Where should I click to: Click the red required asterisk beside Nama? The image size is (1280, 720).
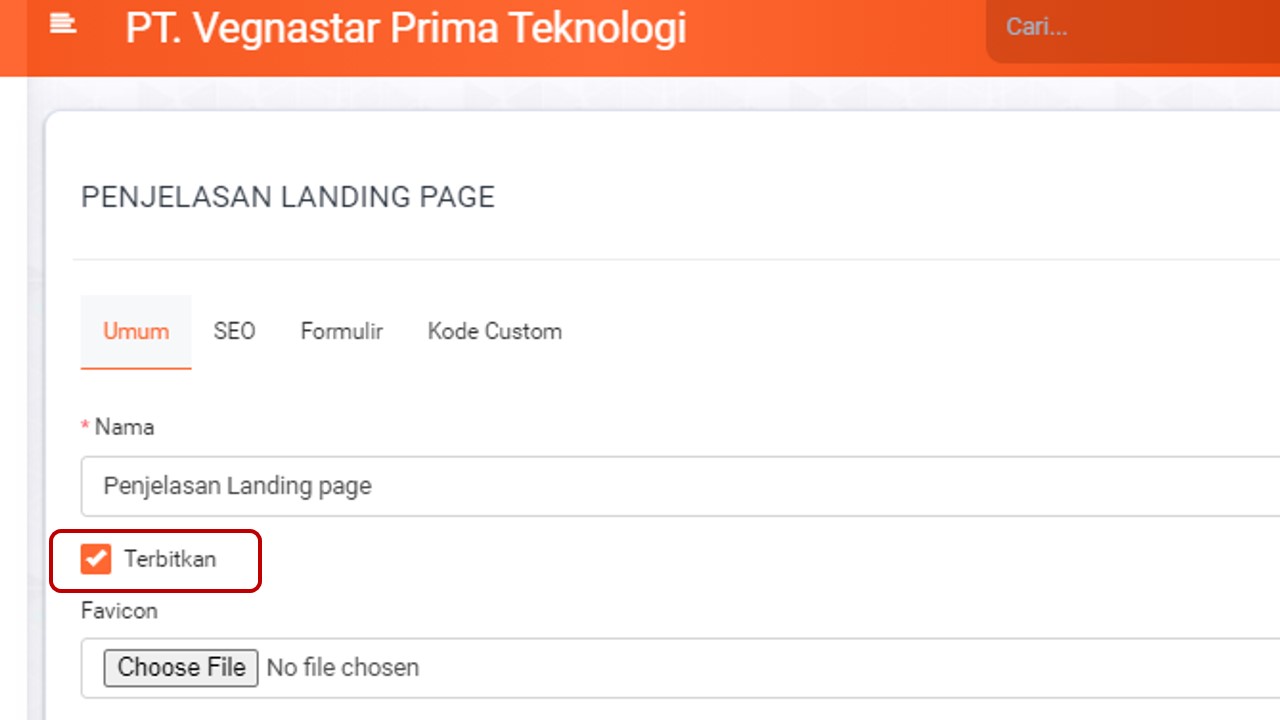(x=85, y=428)
